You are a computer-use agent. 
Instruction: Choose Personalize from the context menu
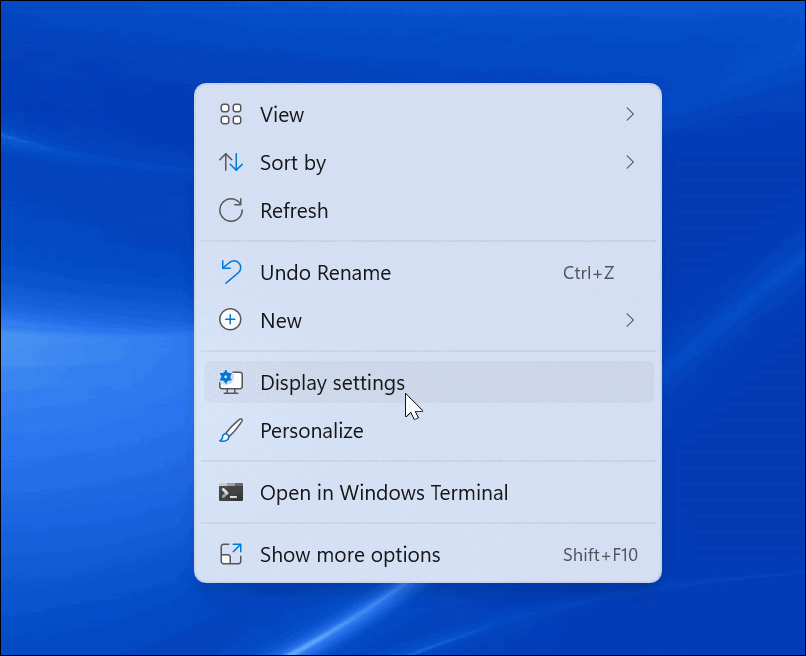pos(428,430)
